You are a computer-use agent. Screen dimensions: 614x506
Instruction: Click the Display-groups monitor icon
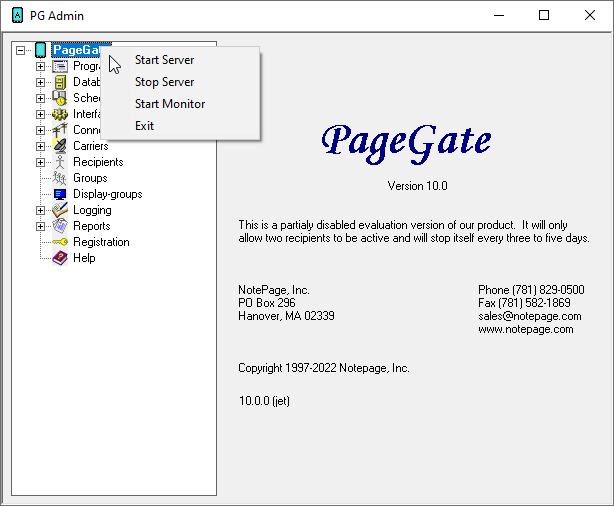click(60, 194)
